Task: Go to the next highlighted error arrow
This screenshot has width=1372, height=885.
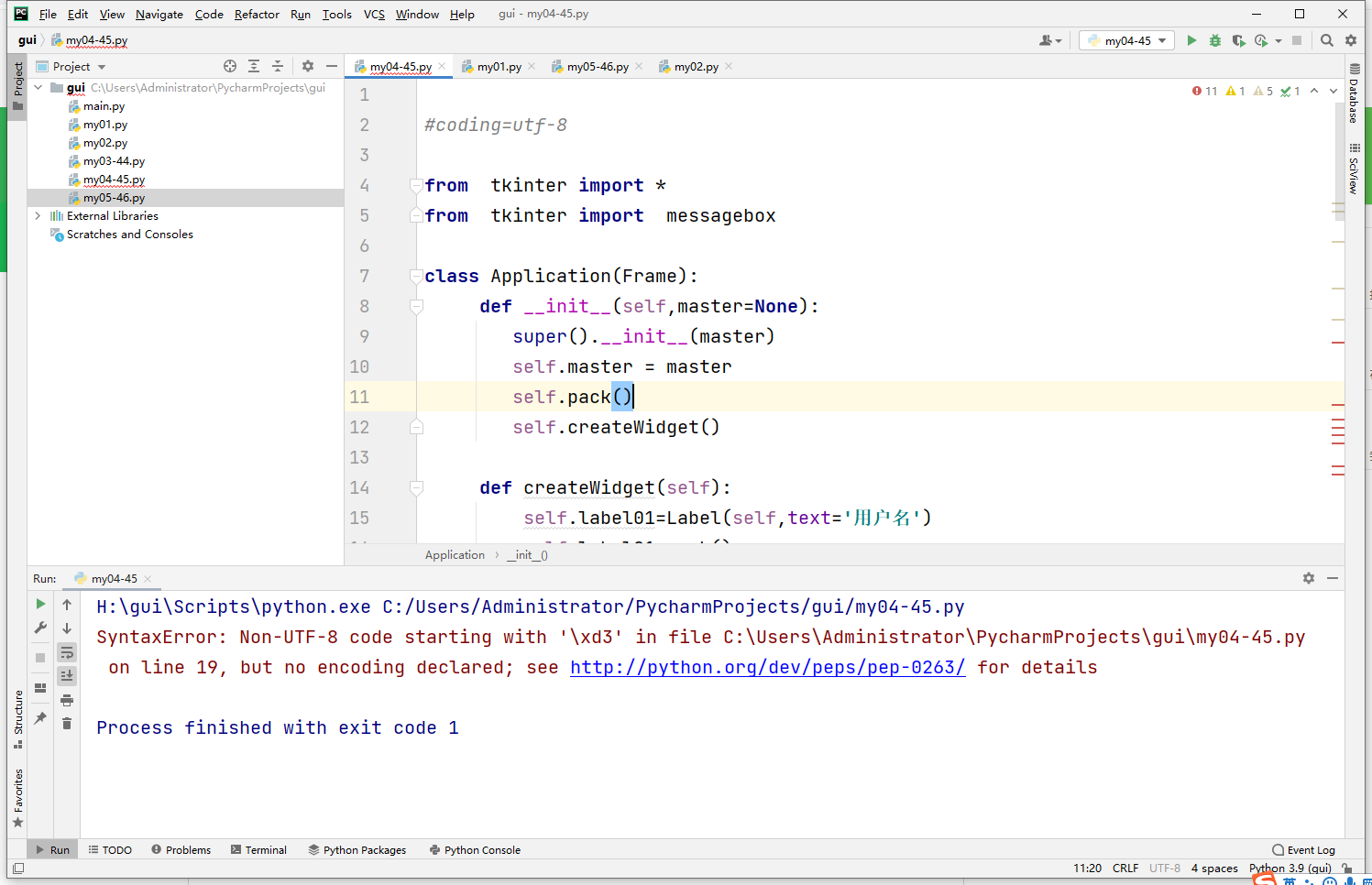Action: (x=1334, y=91)
